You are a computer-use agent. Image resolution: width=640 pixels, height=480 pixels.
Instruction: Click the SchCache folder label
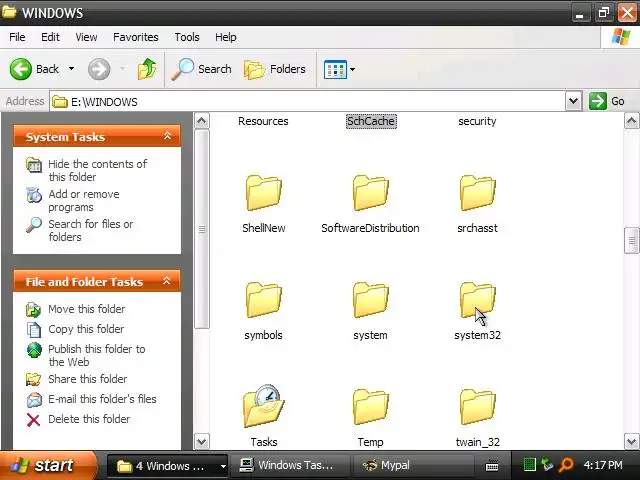[x=371, y=121]
